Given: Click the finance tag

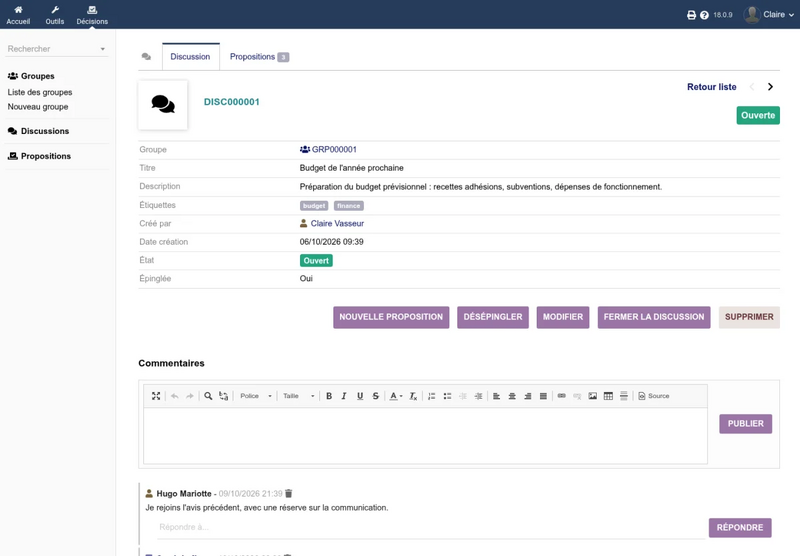Looking at the screenshot, I should (x=348, y=206).
